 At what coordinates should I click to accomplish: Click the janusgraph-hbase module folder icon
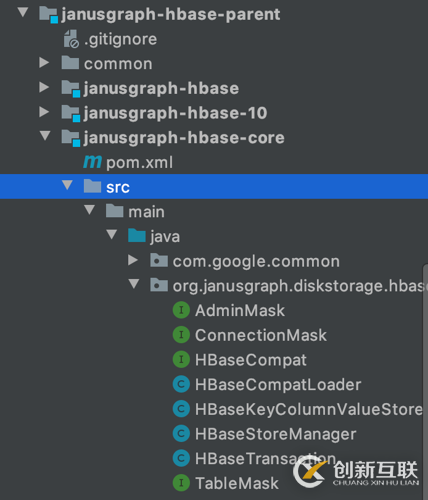71,88
